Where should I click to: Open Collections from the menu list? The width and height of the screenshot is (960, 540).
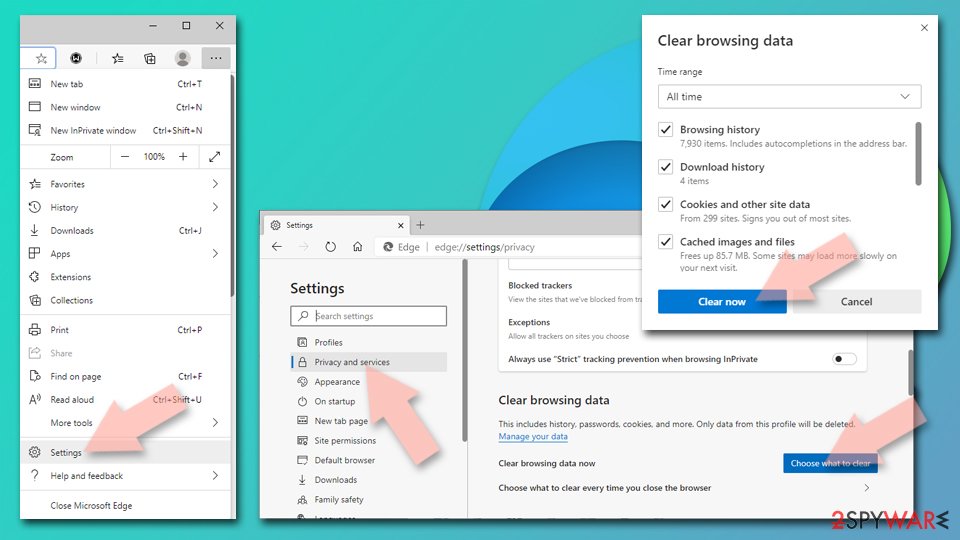126,300
